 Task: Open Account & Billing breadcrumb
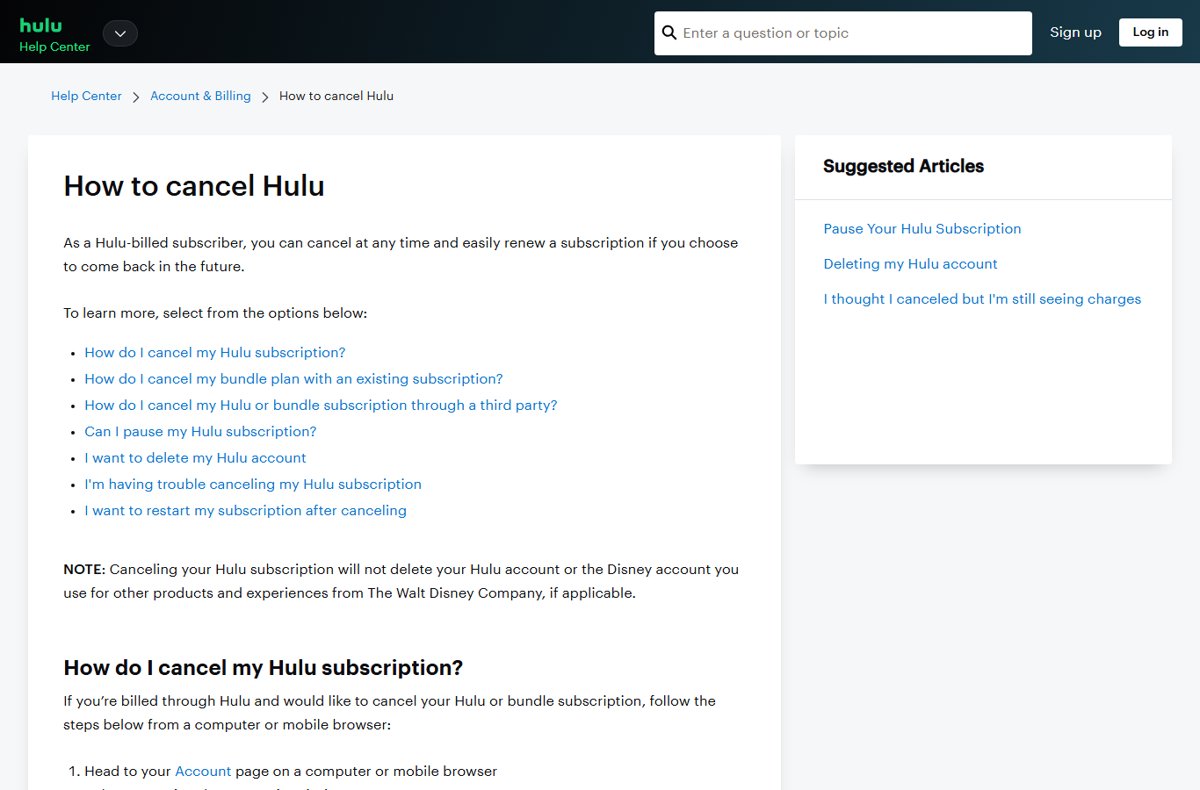point(200,96)
